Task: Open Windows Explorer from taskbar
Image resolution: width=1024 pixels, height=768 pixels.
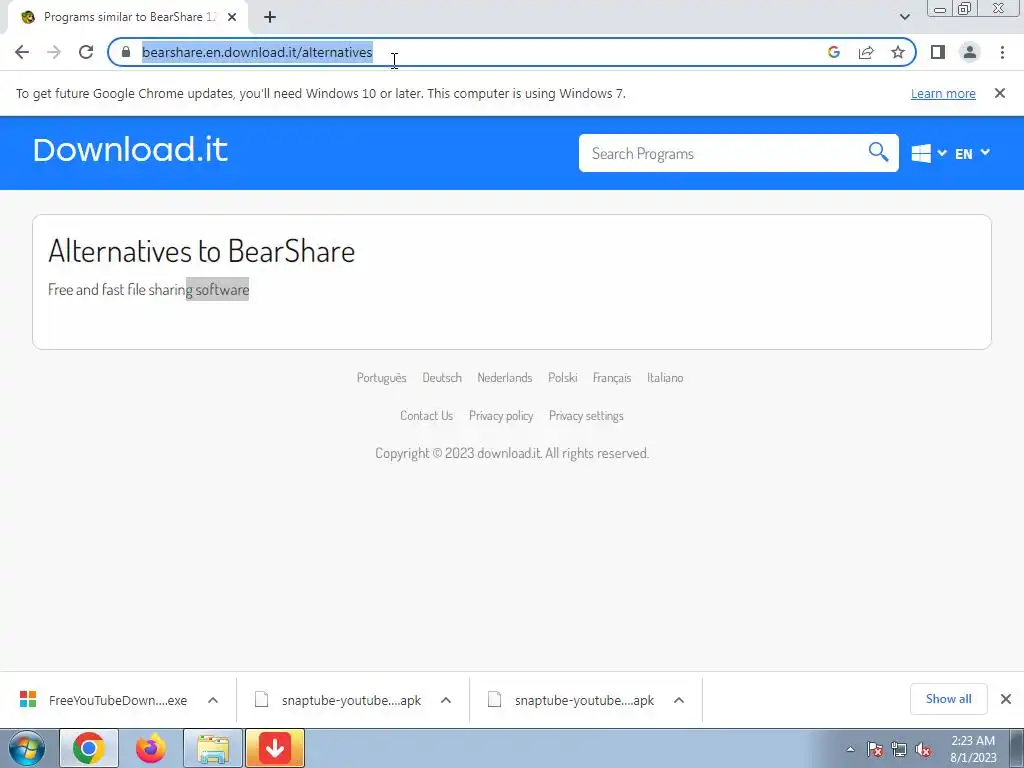Action: (213, 748)
